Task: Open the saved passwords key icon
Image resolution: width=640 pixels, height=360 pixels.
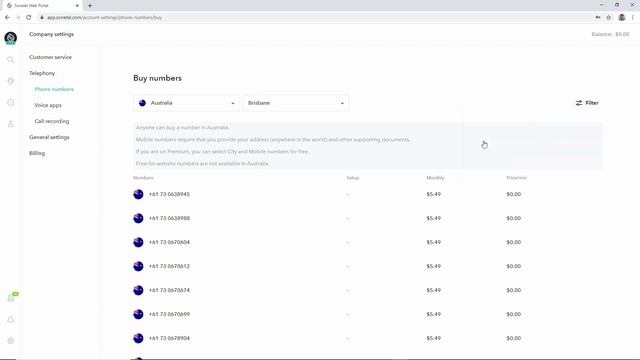Action: tap(598, 18)
